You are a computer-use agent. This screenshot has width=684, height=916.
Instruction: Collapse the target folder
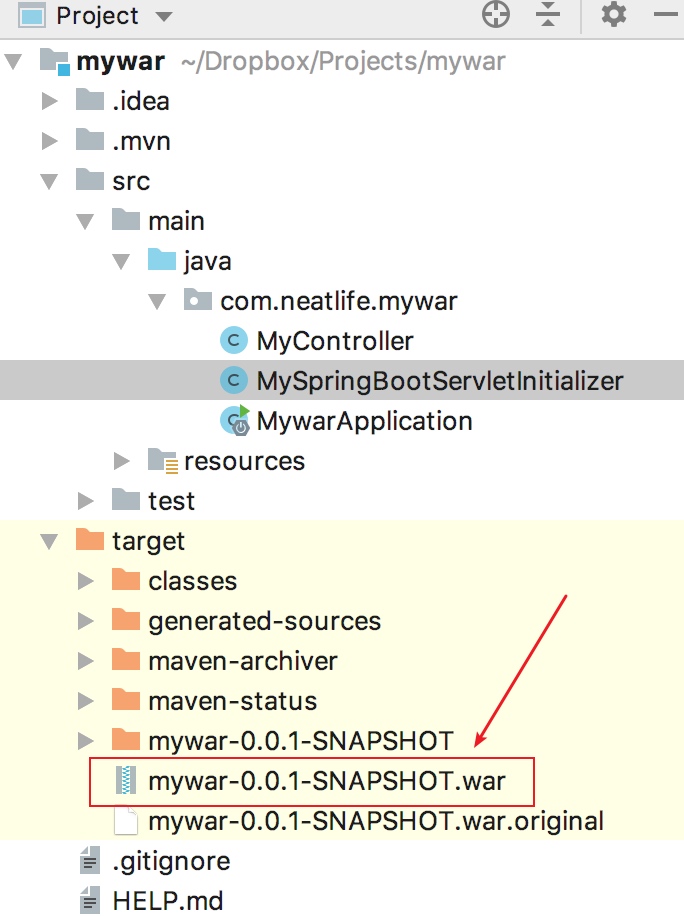(50, 541)
